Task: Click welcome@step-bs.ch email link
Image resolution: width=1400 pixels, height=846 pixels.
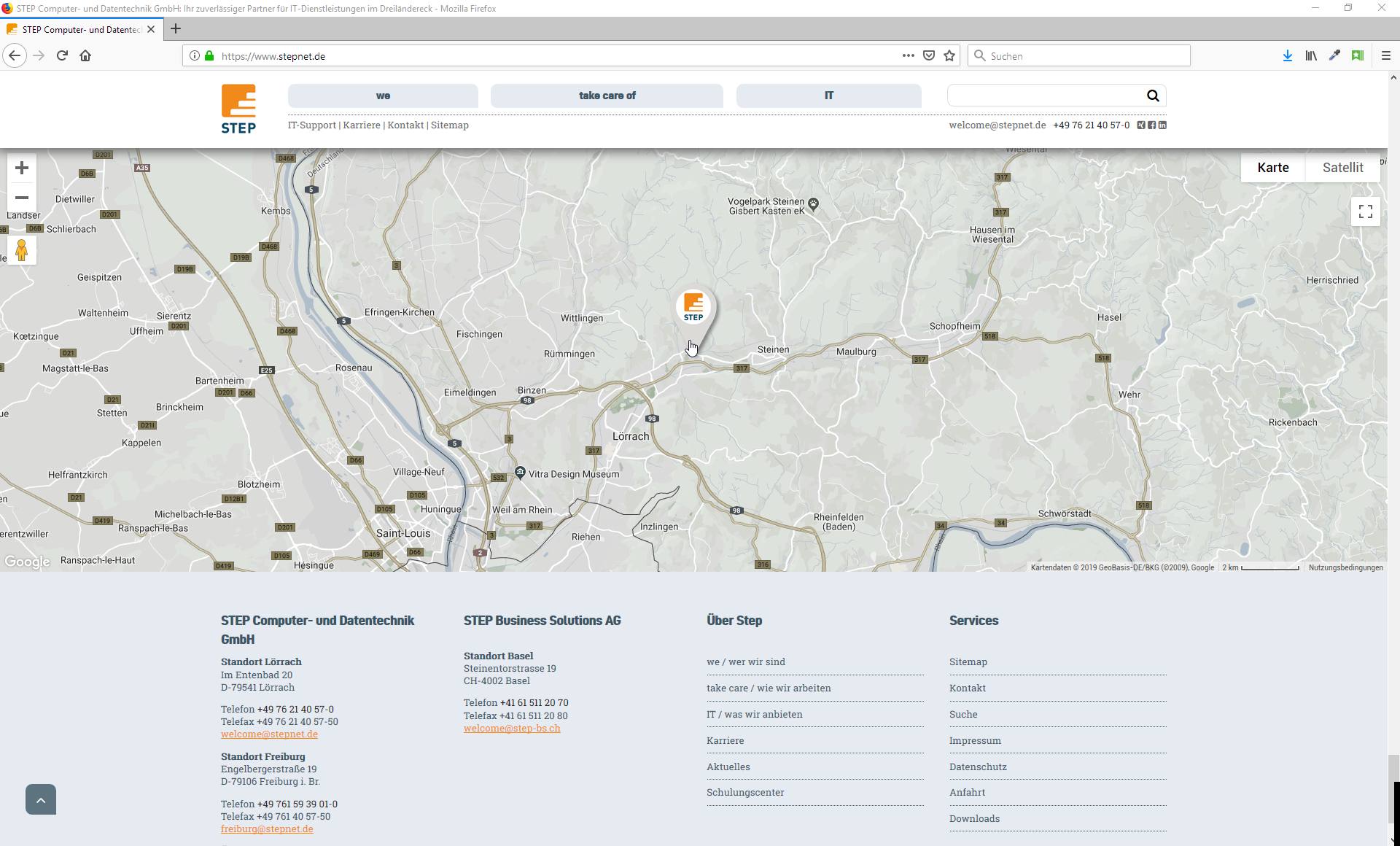Action: (x=512, y=728)
